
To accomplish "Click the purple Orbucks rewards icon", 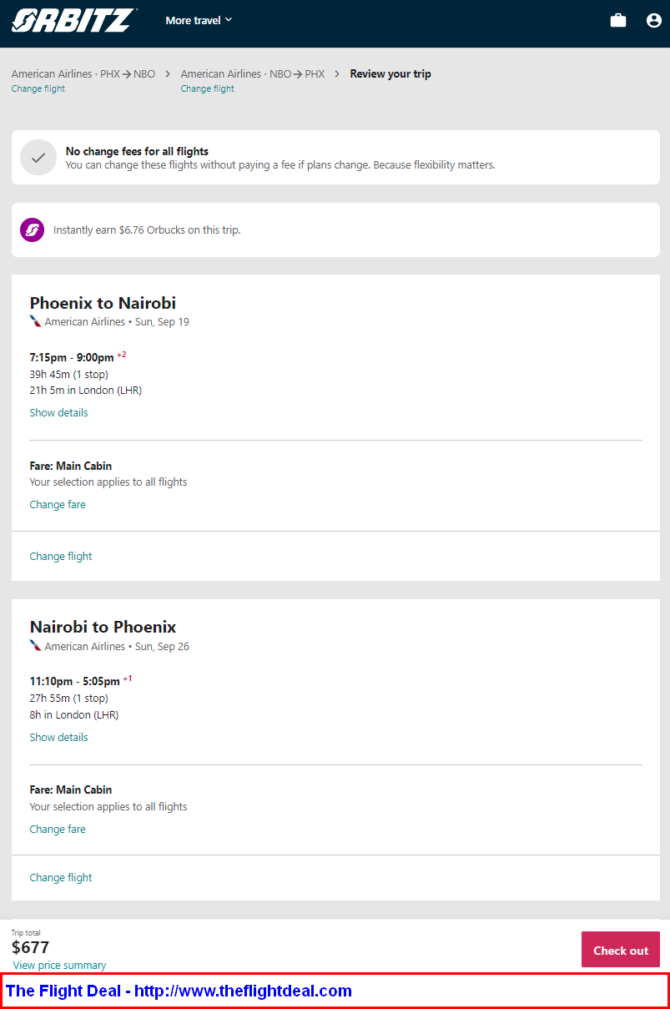I will click(x=32, y=230).
